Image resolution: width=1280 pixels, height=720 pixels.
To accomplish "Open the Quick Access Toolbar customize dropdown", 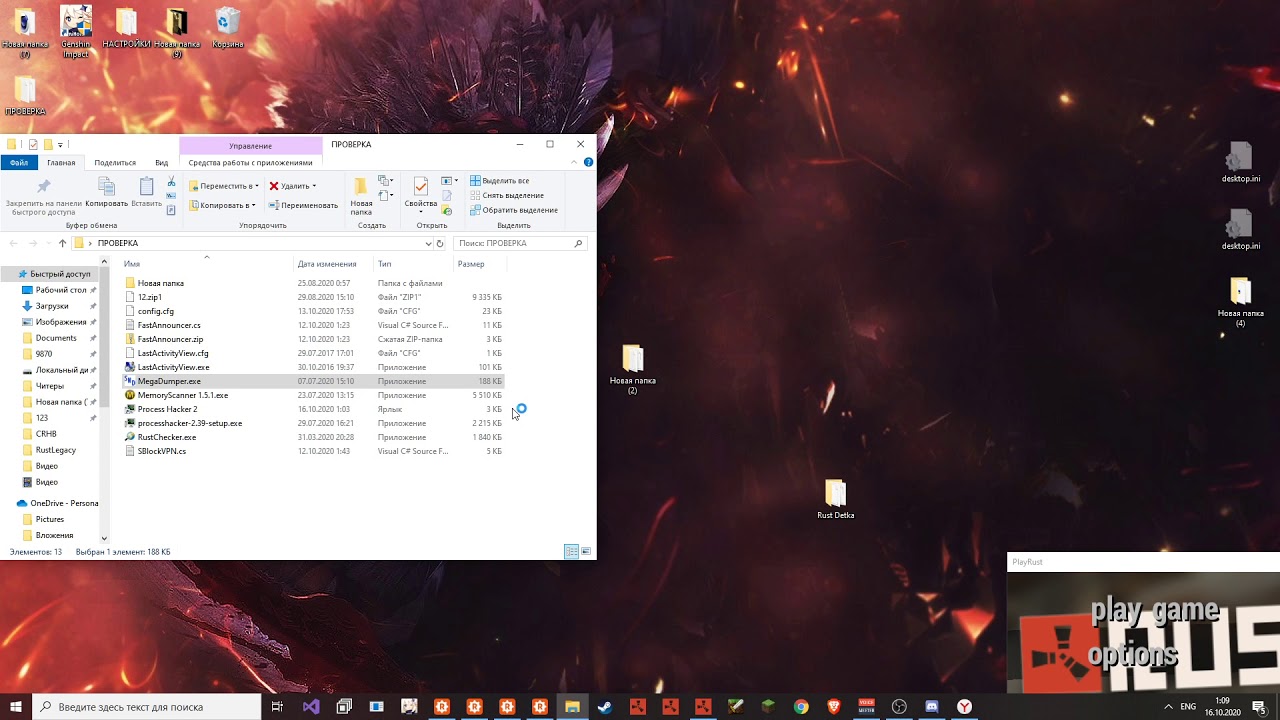I will point(60,145).
